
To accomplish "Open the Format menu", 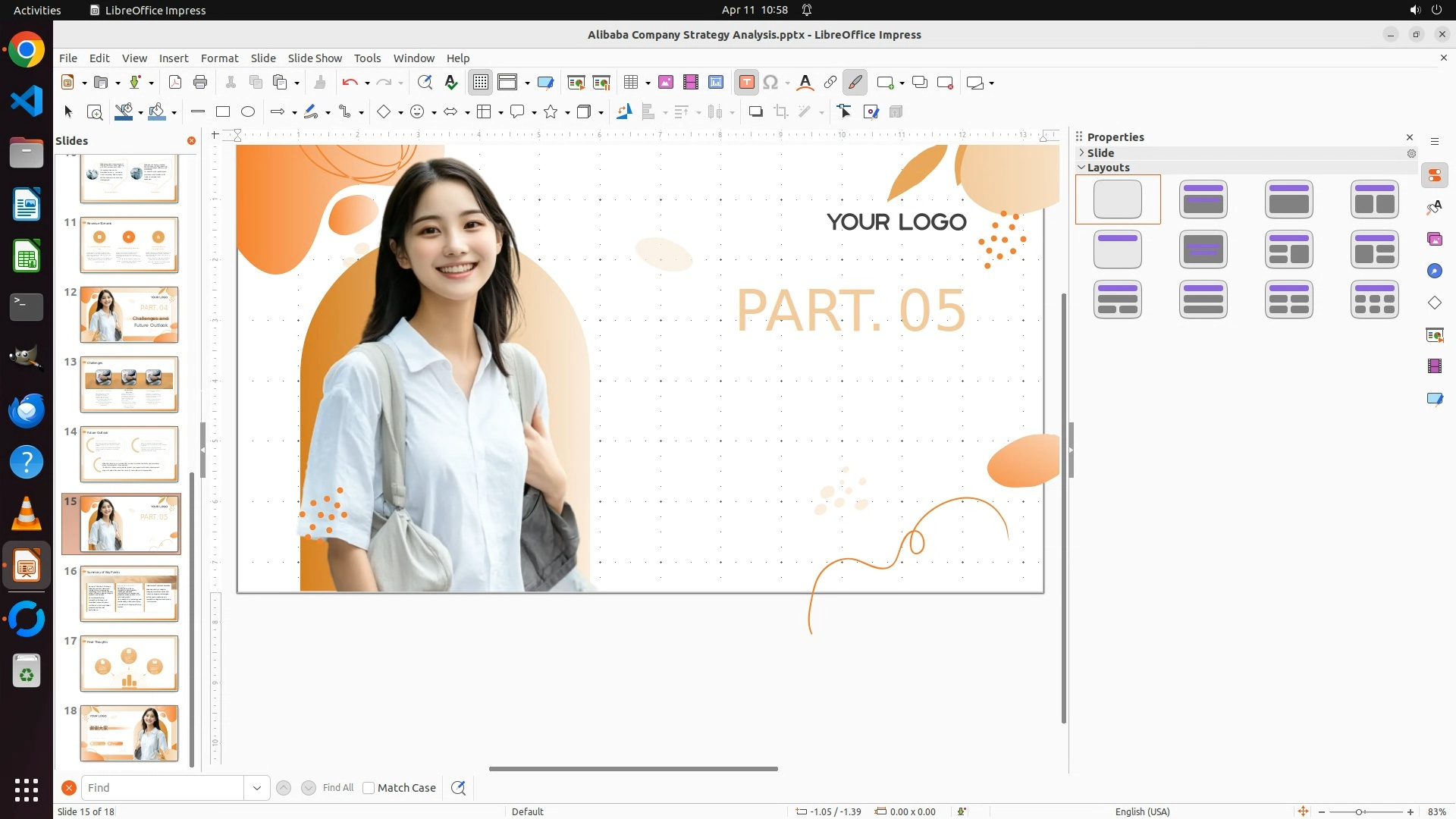I will click(219, 58).
